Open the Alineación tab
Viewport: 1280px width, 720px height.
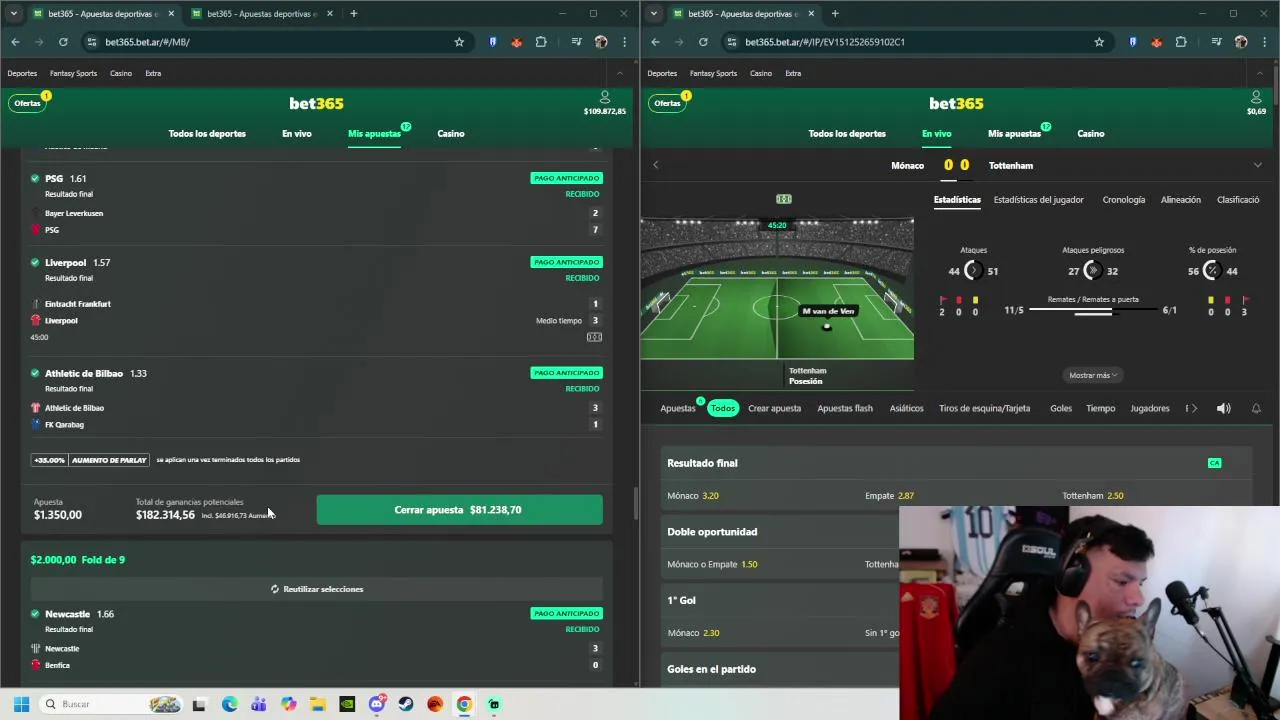point(1181,200)
